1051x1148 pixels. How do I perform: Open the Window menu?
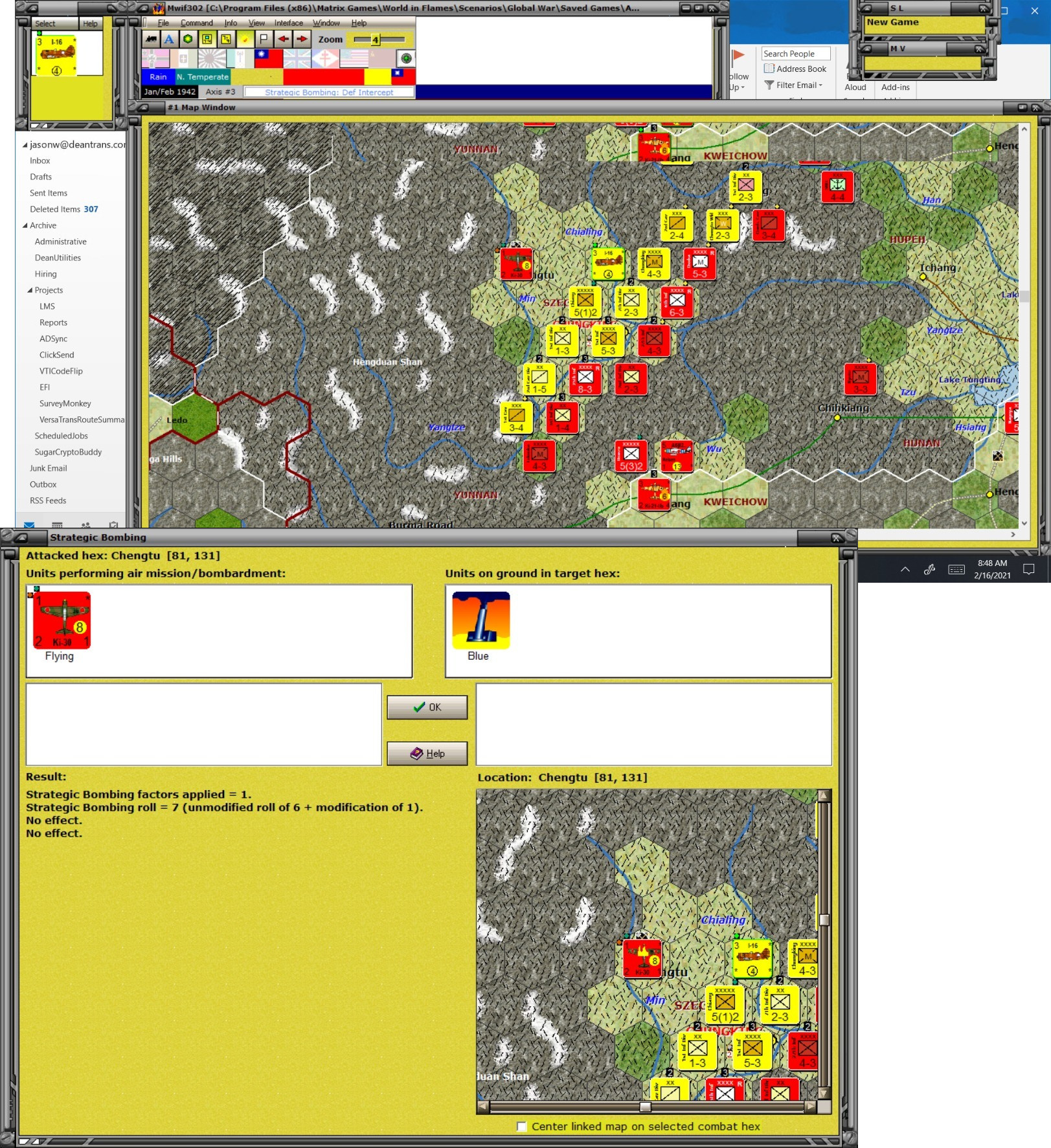point(326,23)
